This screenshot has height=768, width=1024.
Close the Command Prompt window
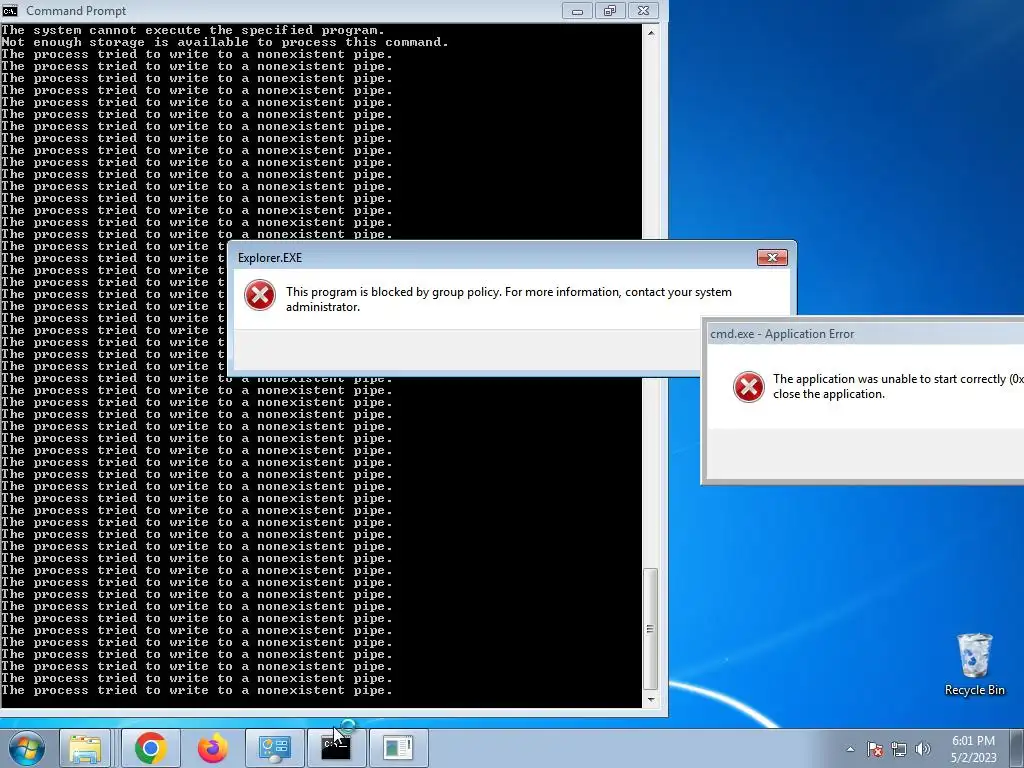[643, 10]
